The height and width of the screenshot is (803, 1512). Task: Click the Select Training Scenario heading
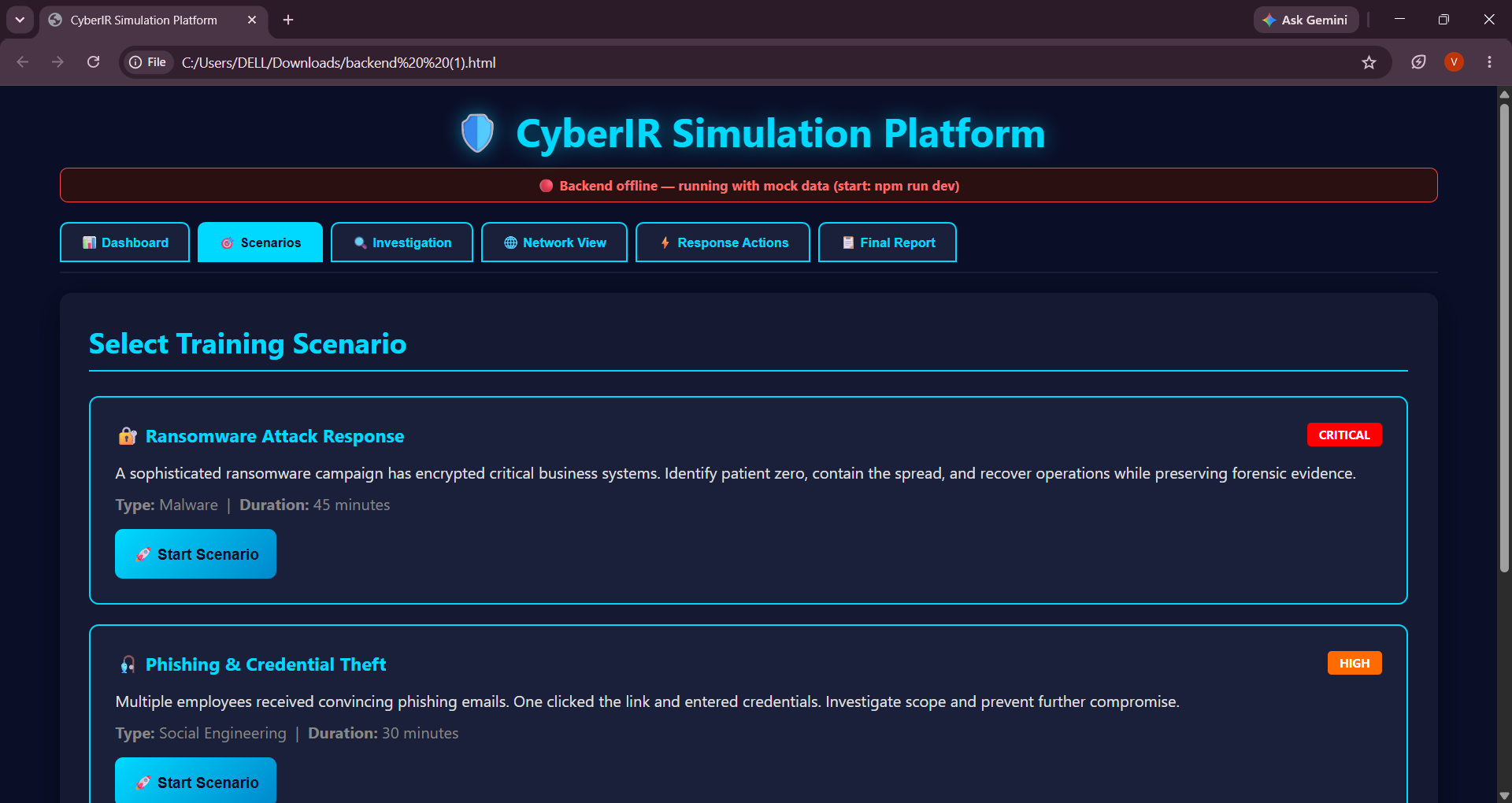248,344
